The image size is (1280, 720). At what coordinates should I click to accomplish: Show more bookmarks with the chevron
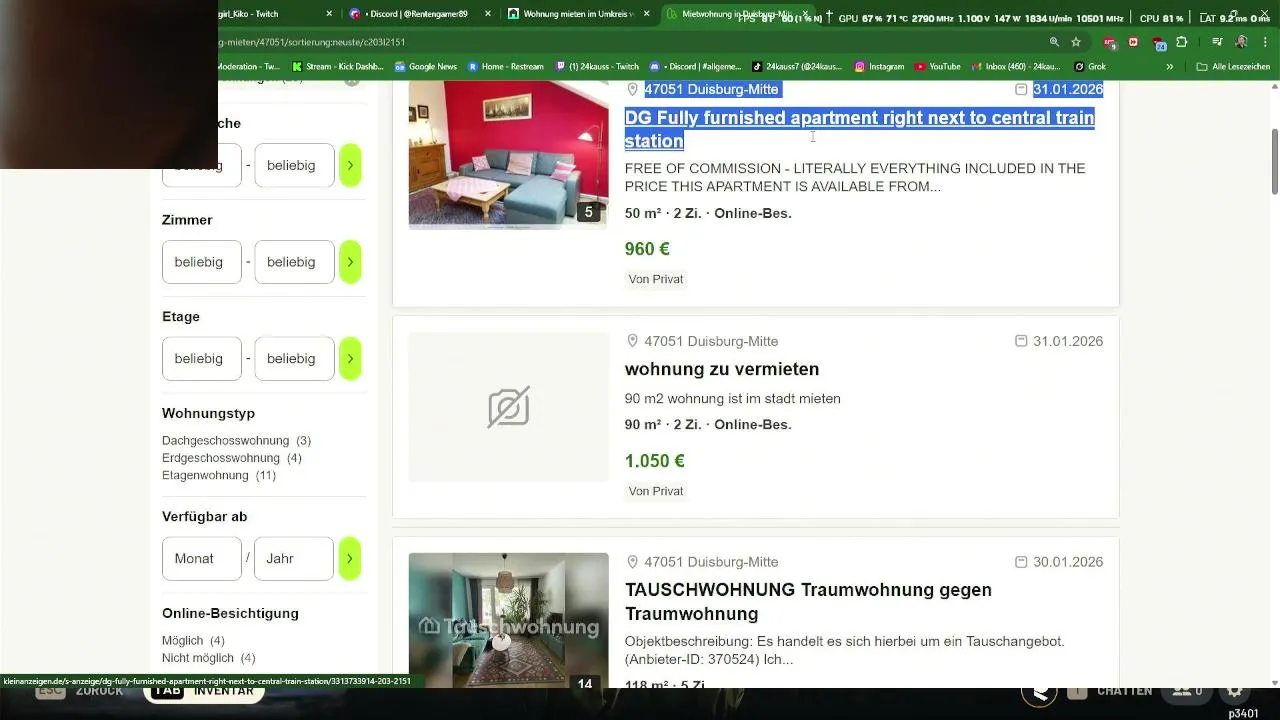[1170, 66]
